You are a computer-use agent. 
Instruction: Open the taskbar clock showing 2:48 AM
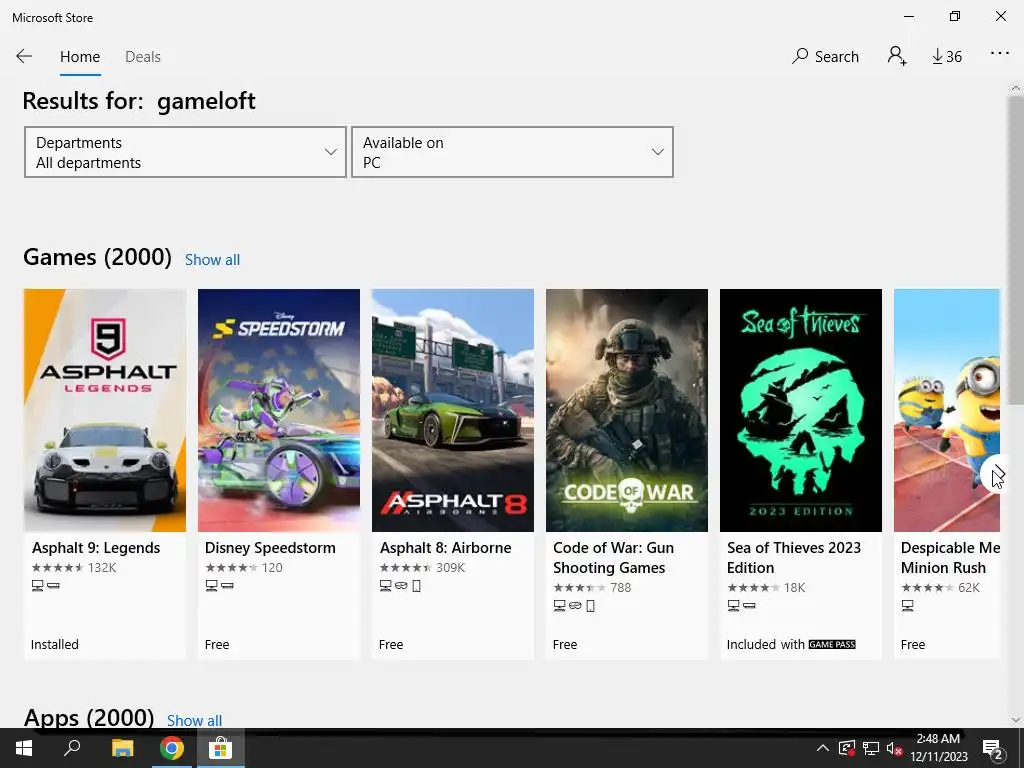point(938,748)
